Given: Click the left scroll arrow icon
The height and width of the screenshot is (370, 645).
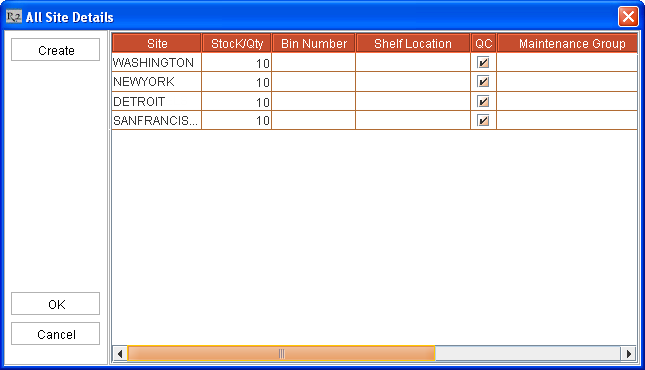Looking at the screenshot, I should click(x=120, y=354).
